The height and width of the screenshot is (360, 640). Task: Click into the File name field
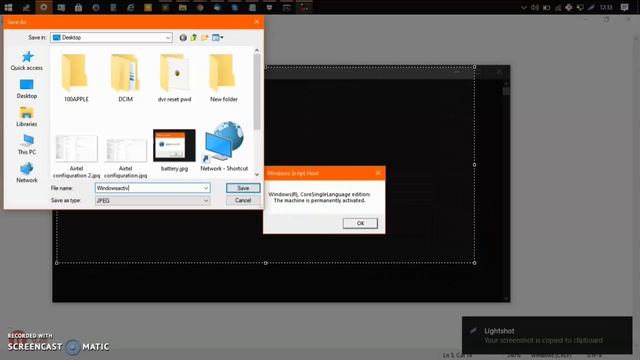tap(149, 188)
